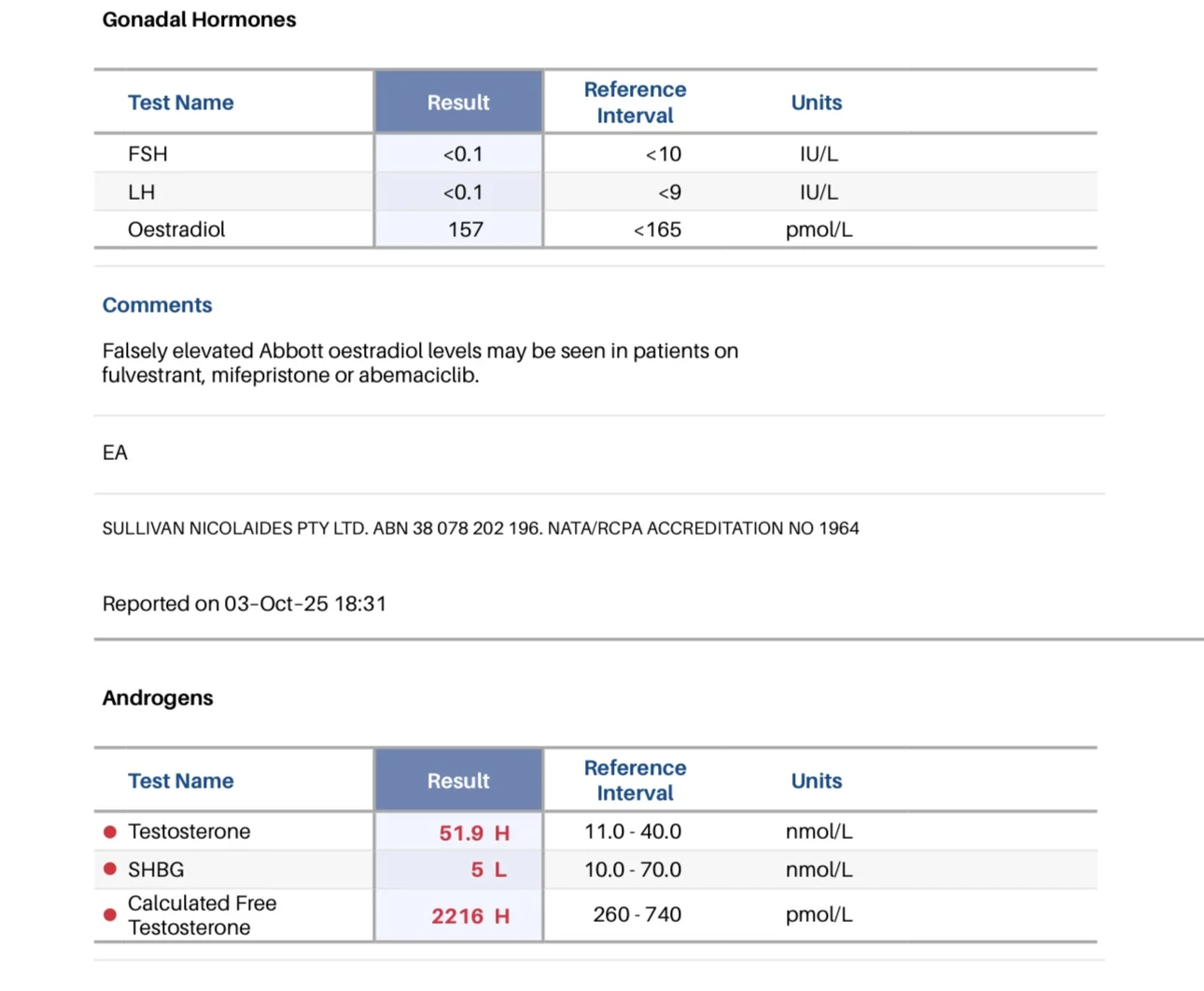1204x991 pixels.
Task: Click the Result header in Androgens table
Action: pos(458,781)
